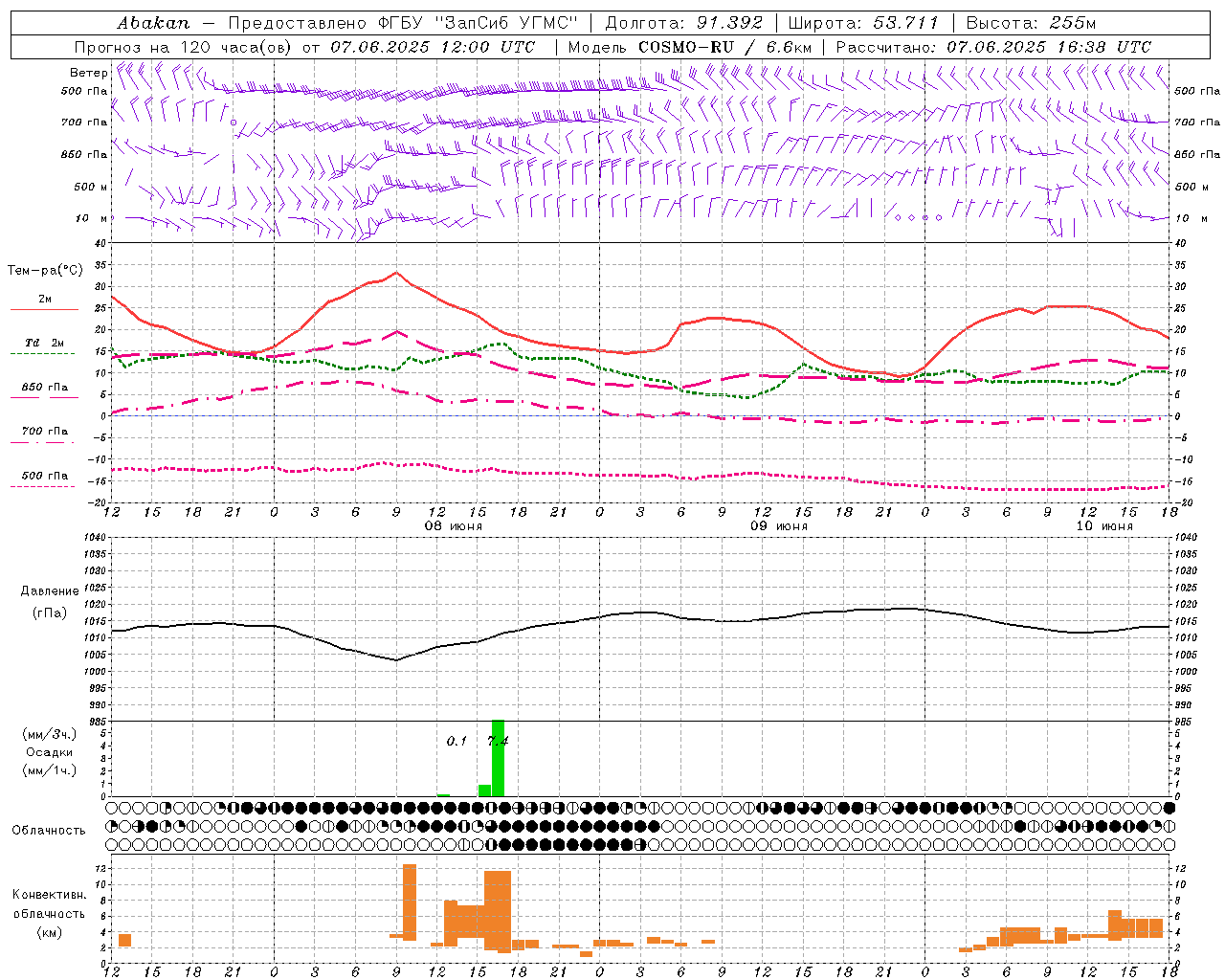Click the 'Прогноз на 120 часа(ов)' forecast header
Viewport: 1225px width, 980px height.
[185, 47]
